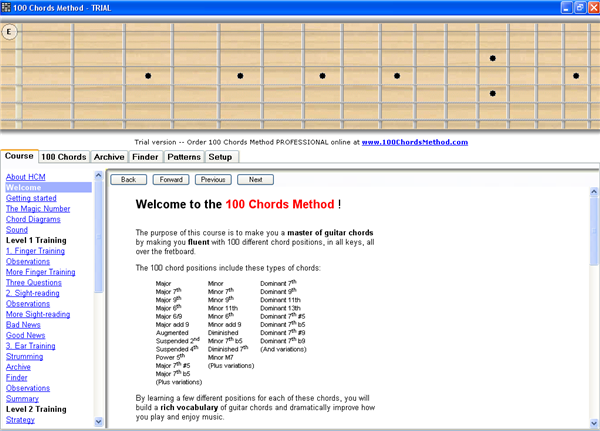Select the Course tab
Image resolution: width=600 pixels, height=431 pixels.
(19, 156)
